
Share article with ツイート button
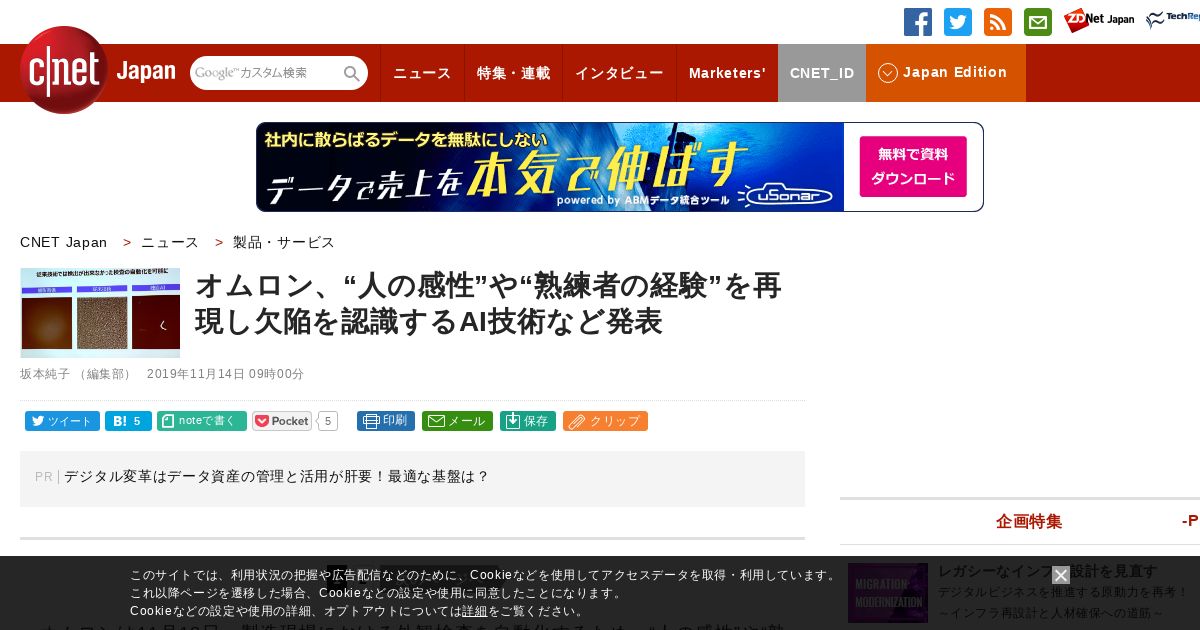[62, 421]
